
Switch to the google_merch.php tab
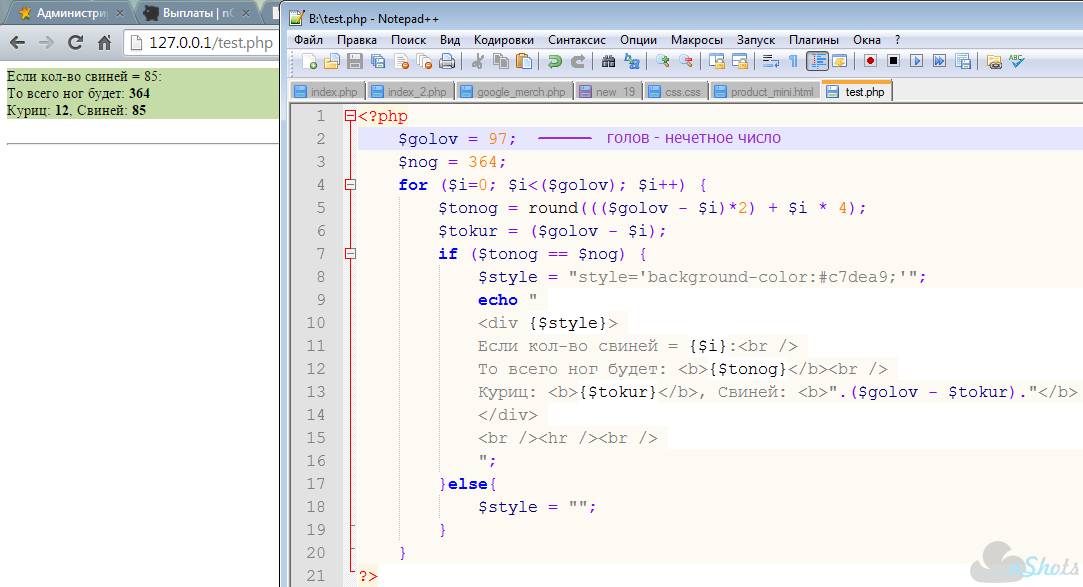pos(513,92)
